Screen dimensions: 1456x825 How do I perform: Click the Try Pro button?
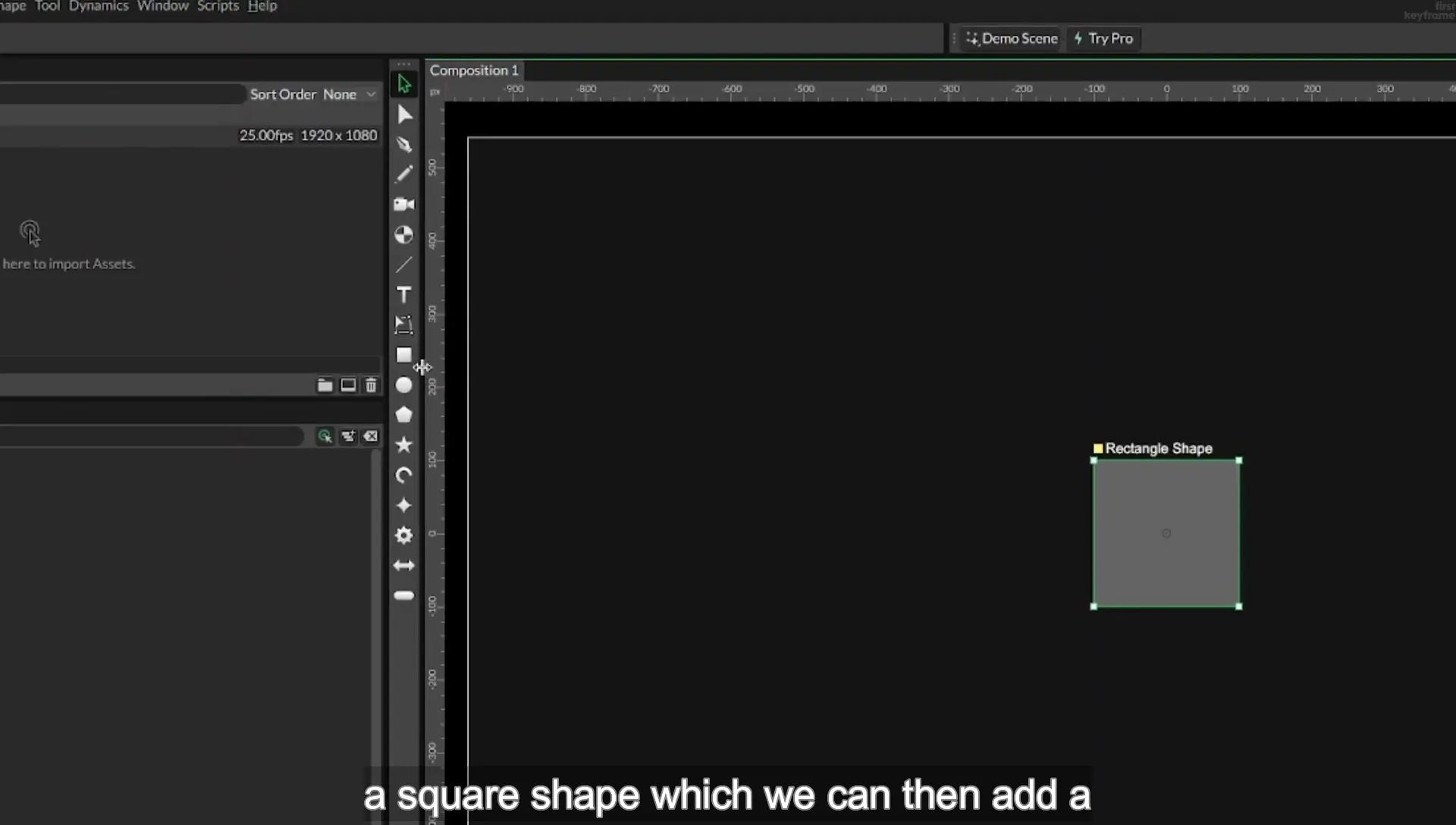1103,39
